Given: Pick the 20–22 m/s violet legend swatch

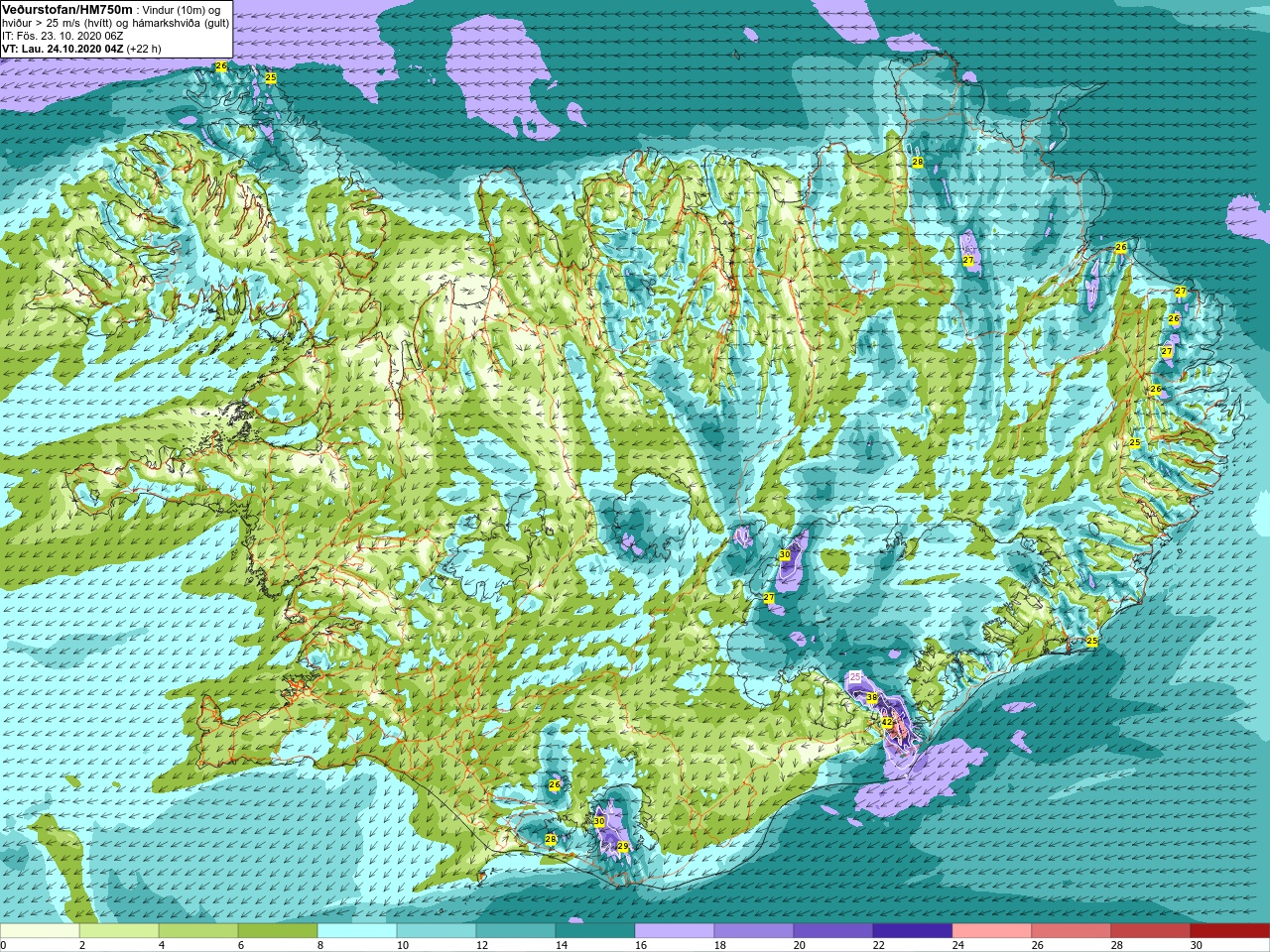Looking at the screenshot, I should click(x=833, y=930).
